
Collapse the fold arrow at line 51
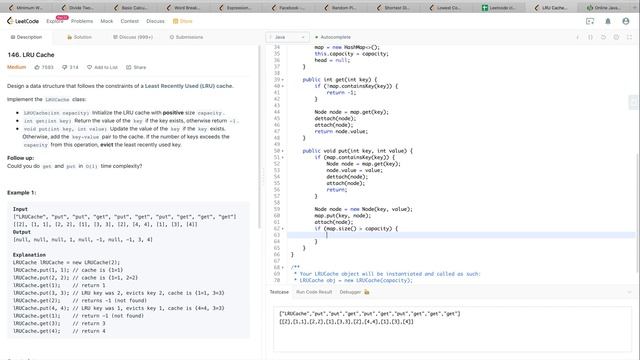pyautogui.click(x=282, y=158)
